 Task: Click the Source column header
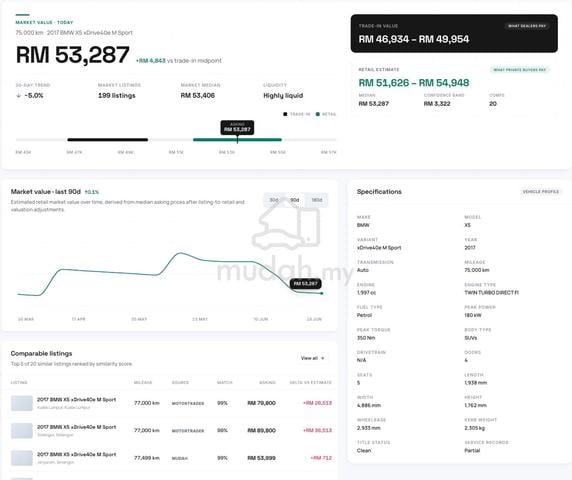180,383
